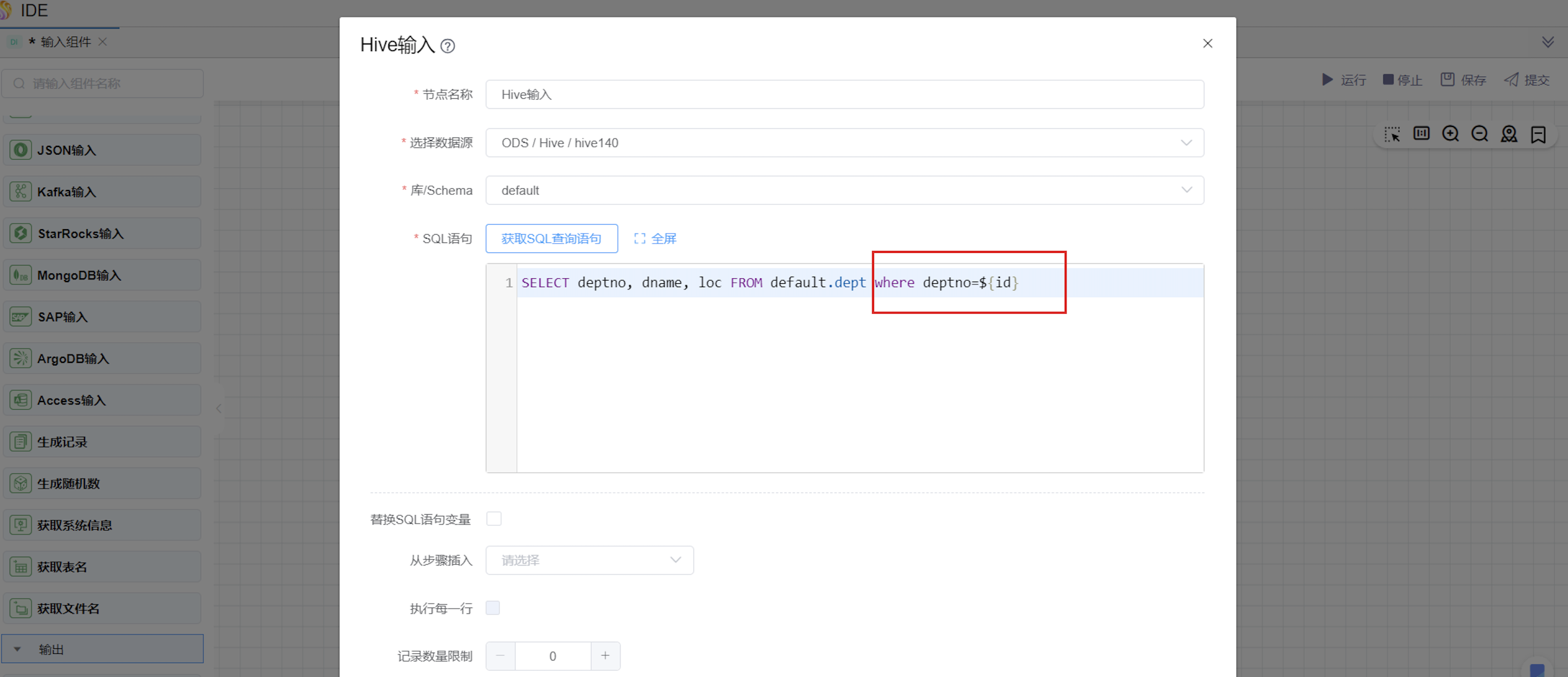Viewport: 1568px width, 677px height.
Task: Click 获取SQL查询语句 button
Action: coord(551,239)
